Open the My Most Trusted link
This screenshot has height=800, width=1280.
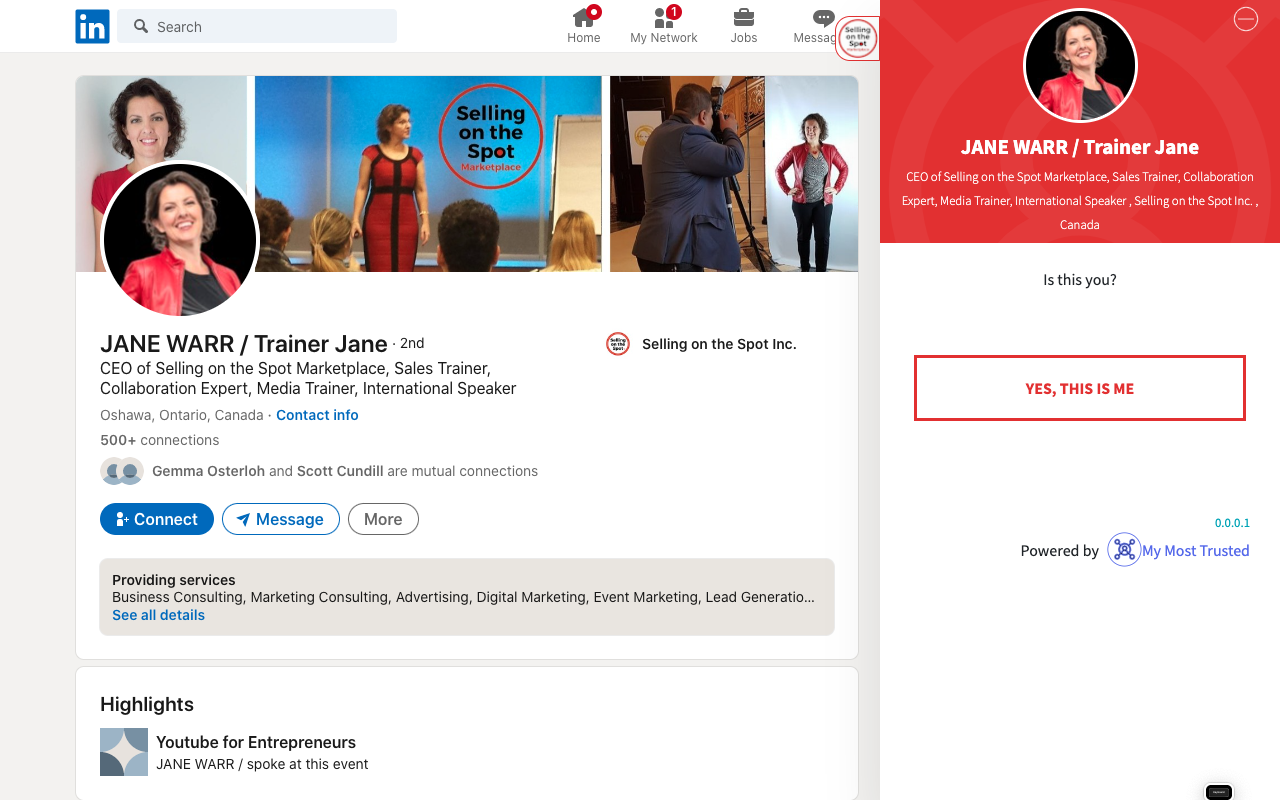click(1196, 550)
